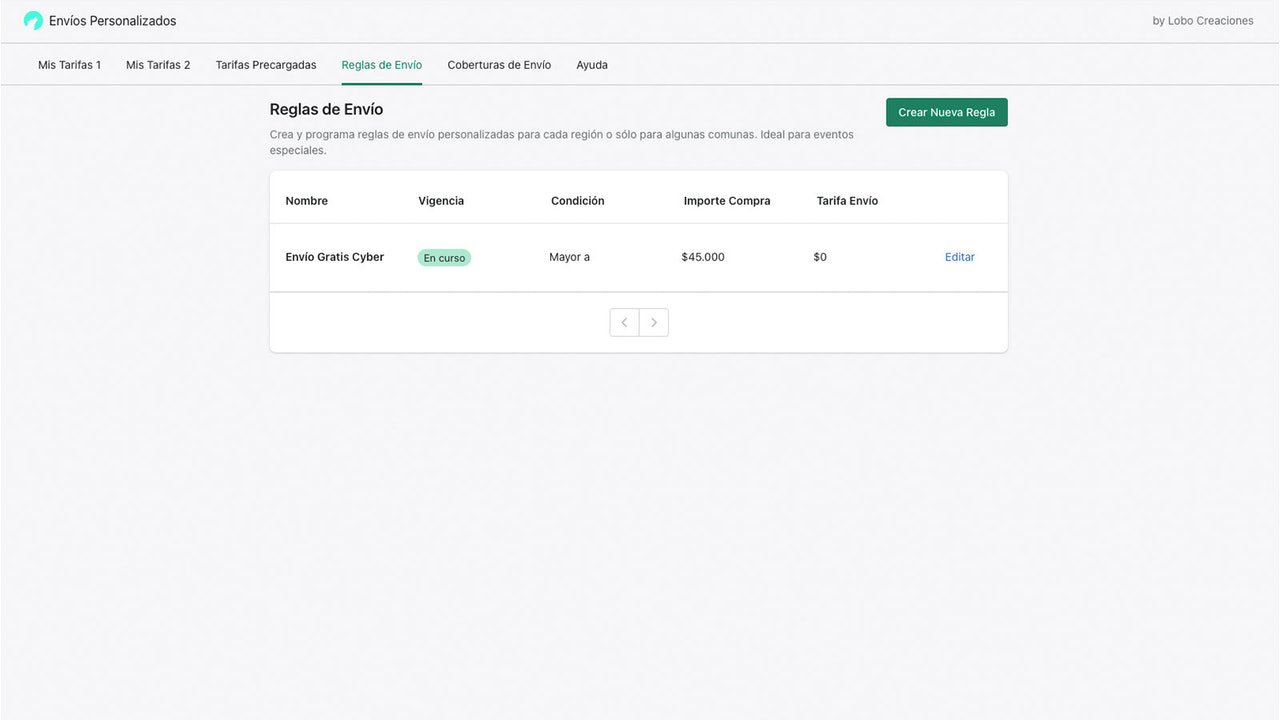Screen dimensions: 1280x720
Task: Click the Nombre column header
Action: pyautogui.click(x=306, y=200)
